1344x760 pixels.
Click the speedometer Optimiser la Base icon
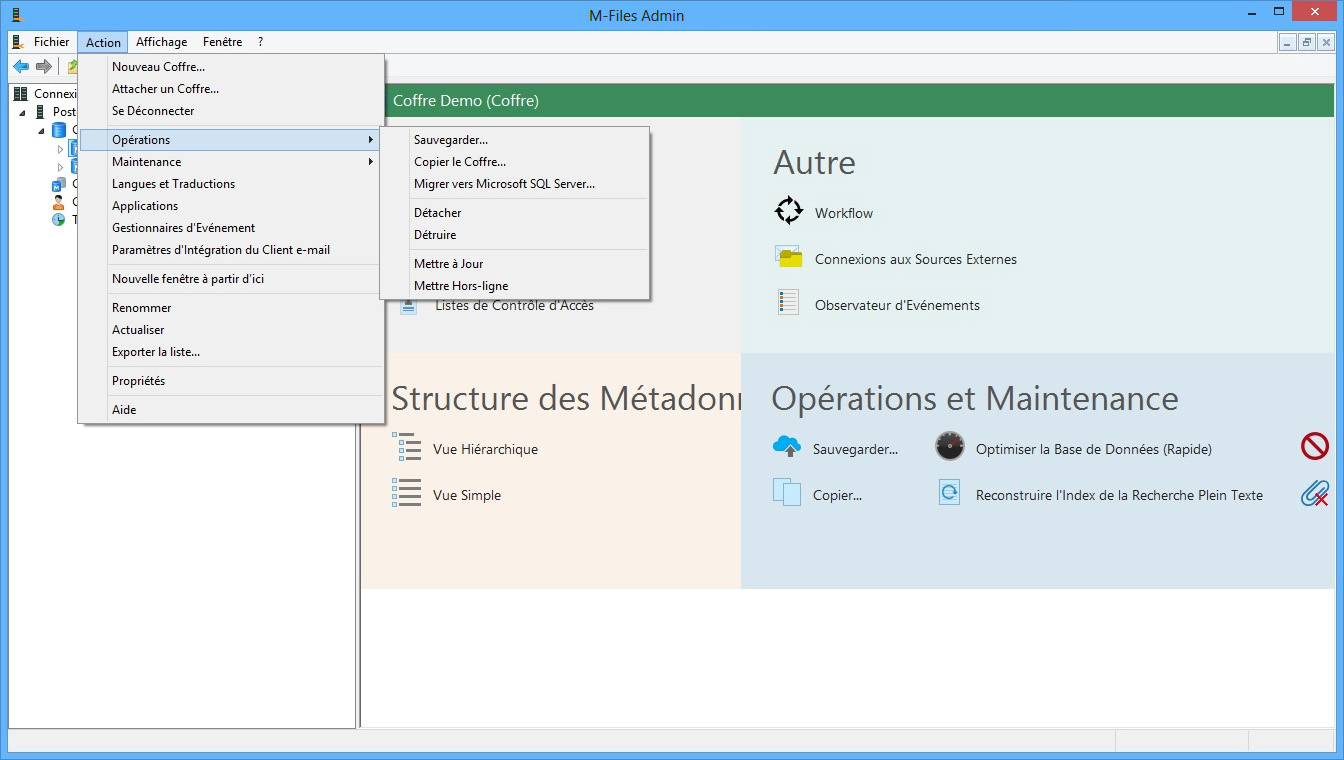tap(949, 447)
